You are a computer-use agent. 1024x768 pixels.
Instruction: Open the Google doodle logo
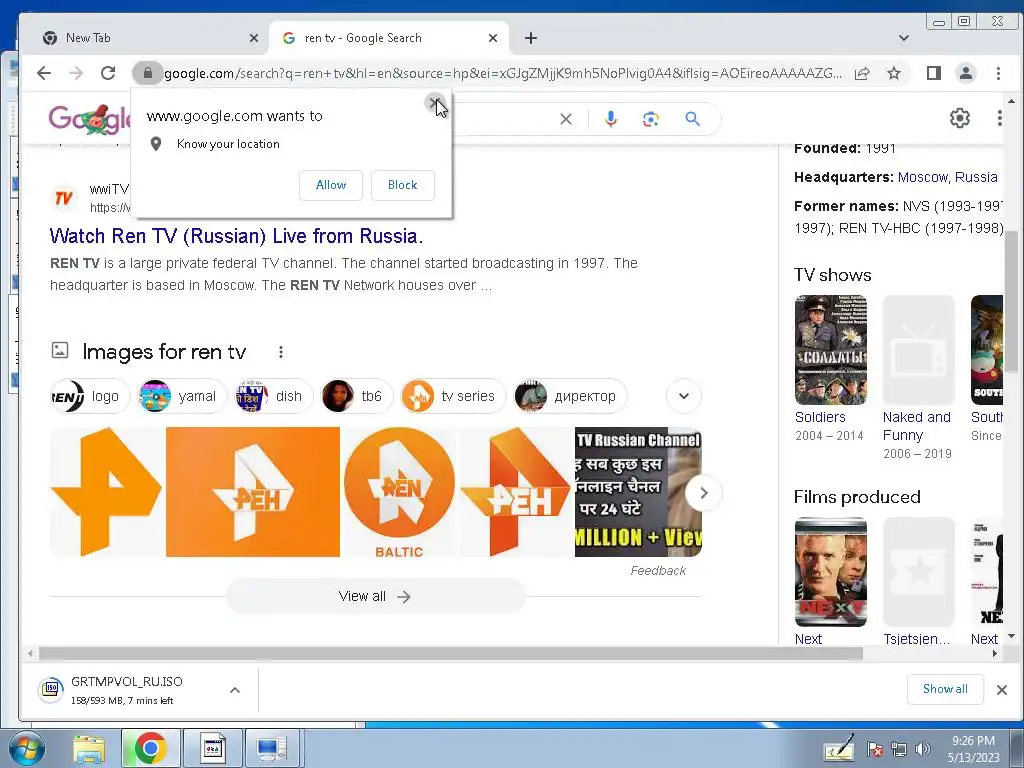(x=90, y=119)
